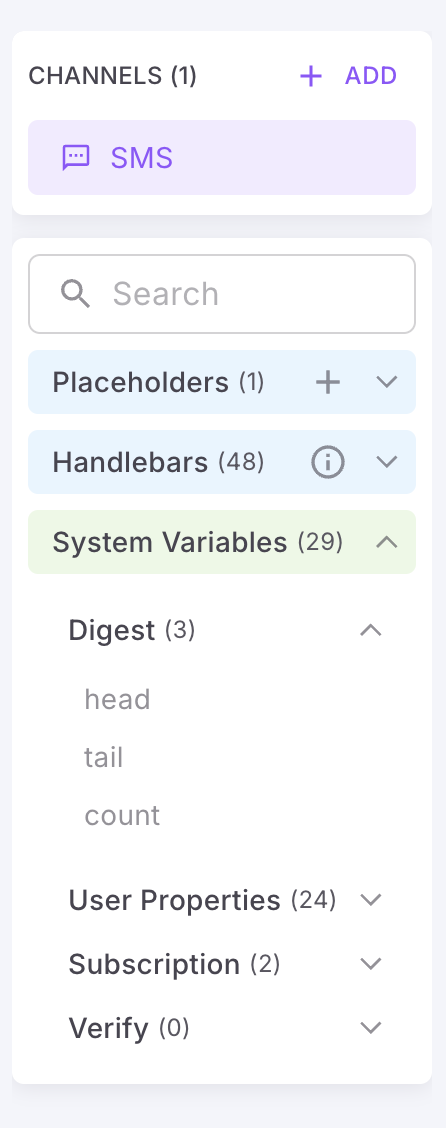
Task: Insert the tail digest variable
Action: click(104, 757)
